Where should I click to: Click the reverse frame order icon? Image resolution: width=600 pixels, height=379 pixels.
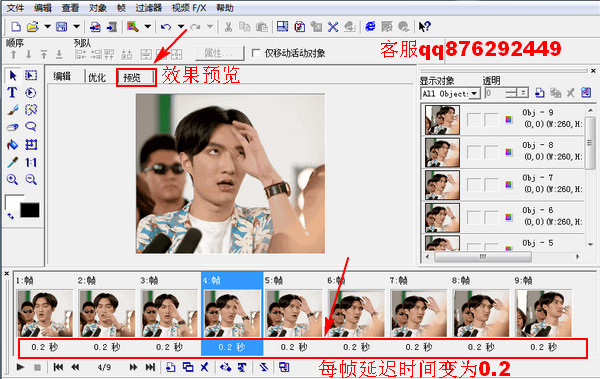tap(264, 367)
